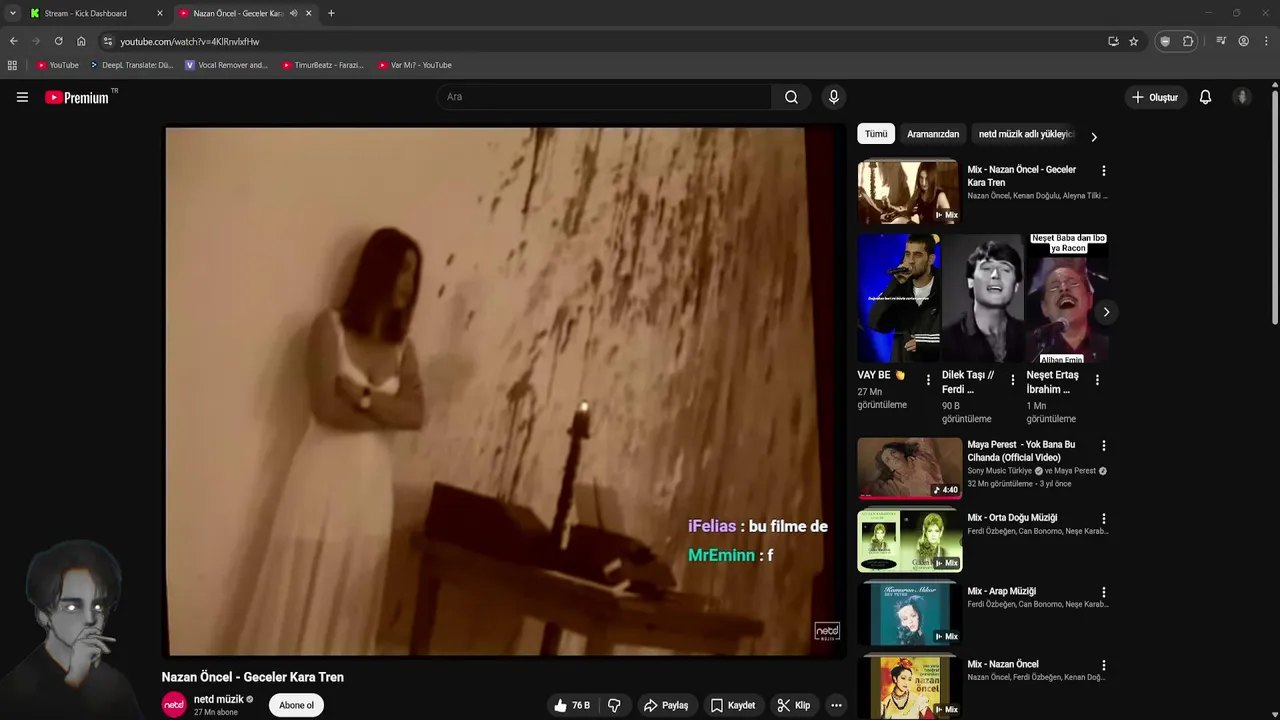This screenshot has height=720, width=1280.
Task: Open Mix - Orta Doğu Müziği thumbnail
Action: pos(909,541)
